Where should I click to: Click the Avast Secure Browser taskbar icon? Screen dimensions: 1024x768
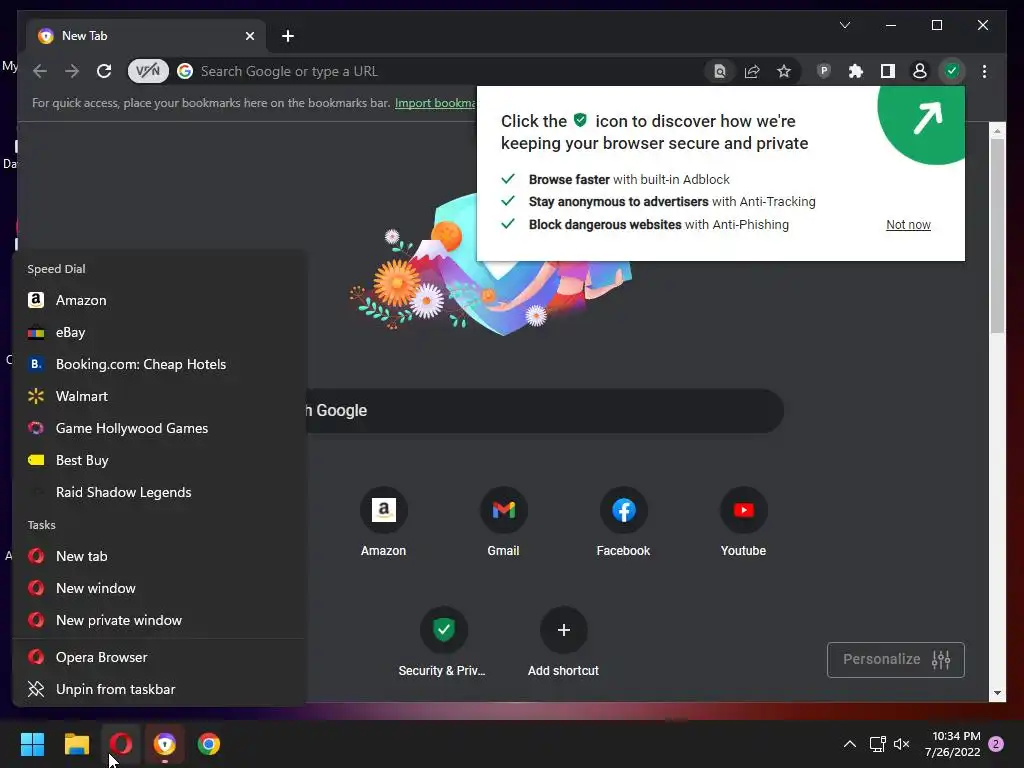pyautogui.click(x=165, y=744)
